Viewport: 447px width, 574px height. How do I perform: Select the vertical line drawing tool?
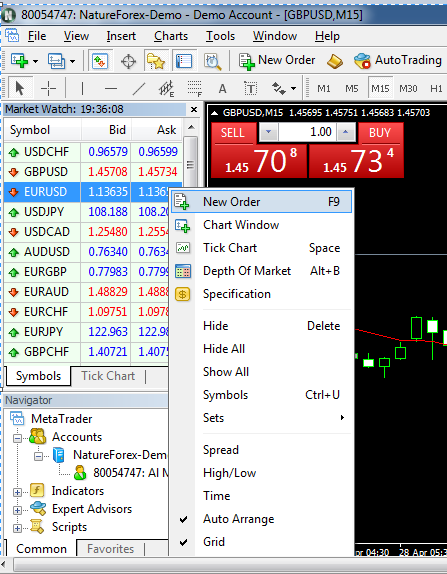click(82, 88)
